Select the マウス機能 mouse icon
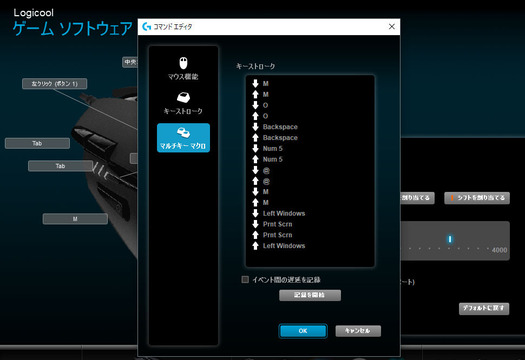Viewport: 525px width, 360px height. [183, 63]
